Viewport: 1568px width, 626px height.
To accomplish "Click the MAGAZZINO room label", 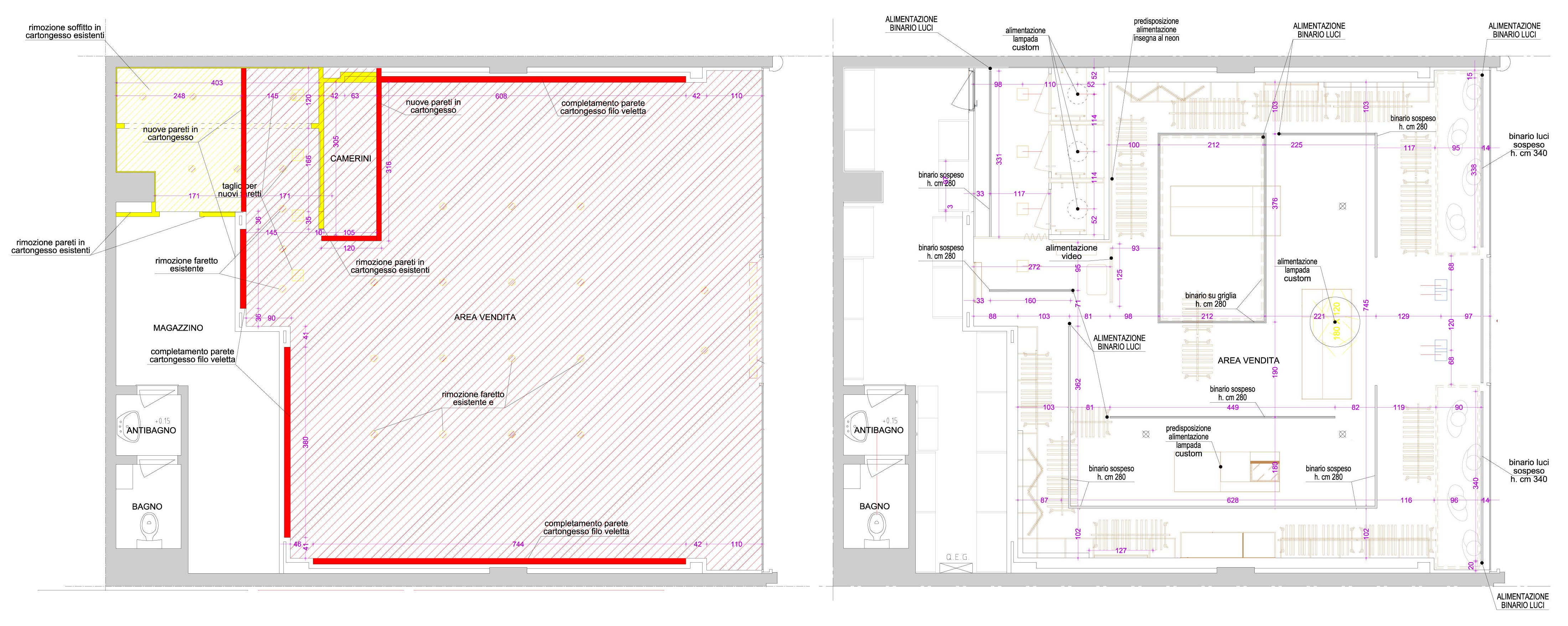I will pyautogui.click(x=178, y=328).
